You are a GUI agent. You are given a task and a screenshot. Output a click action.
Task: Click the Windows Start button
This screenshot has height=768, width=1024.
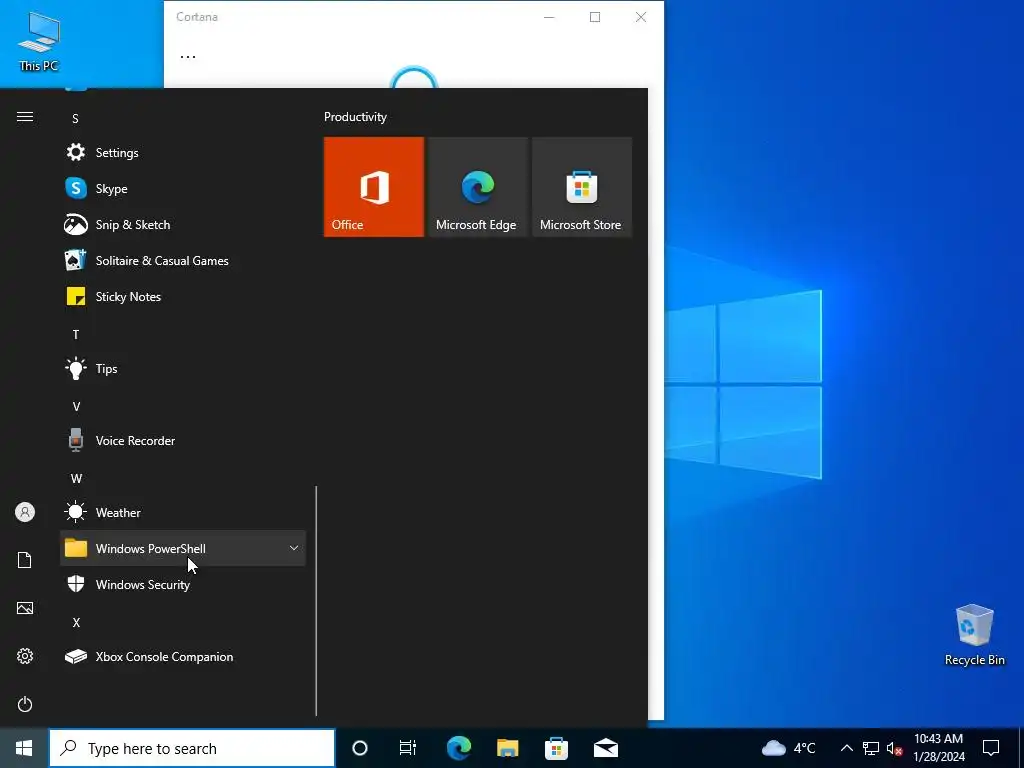24,748
